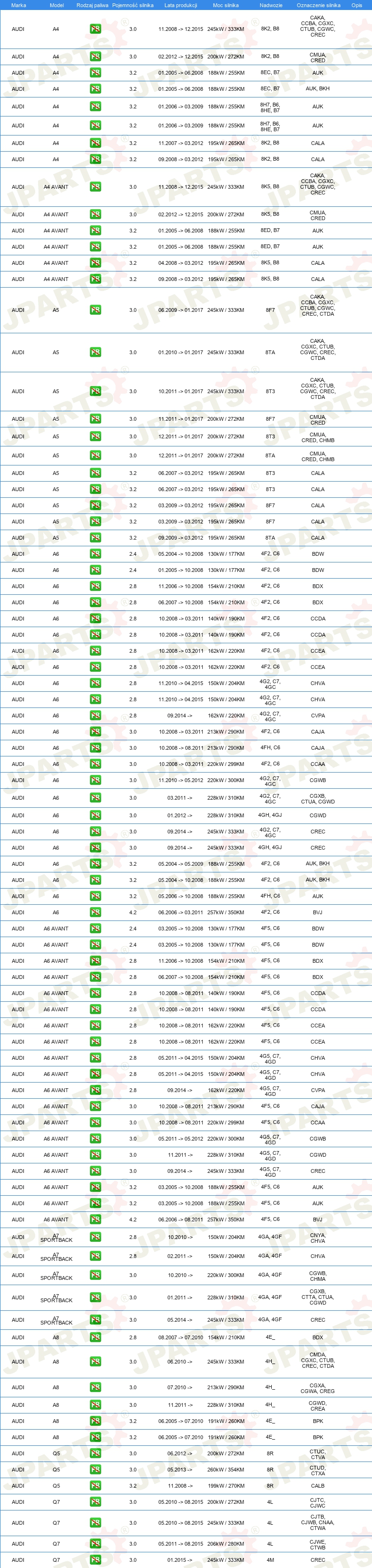The image size is (372, 1568).
Task: Click the Lata produkcji column header
Action: click(181, 5)
